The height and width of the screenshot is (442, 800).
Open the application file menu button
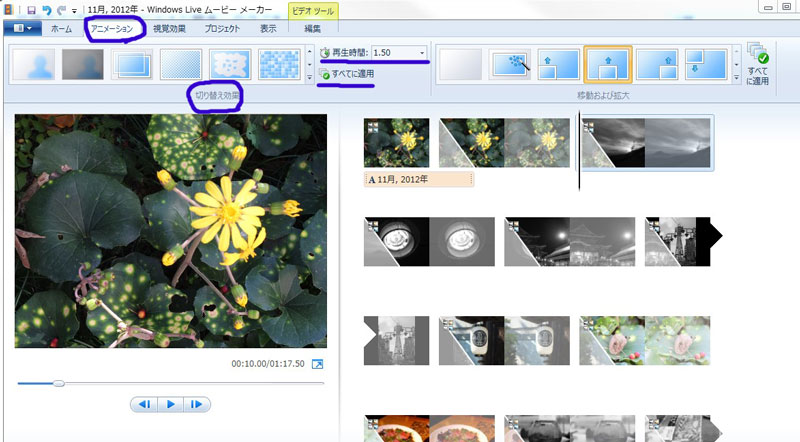click(x=22, y=29)
